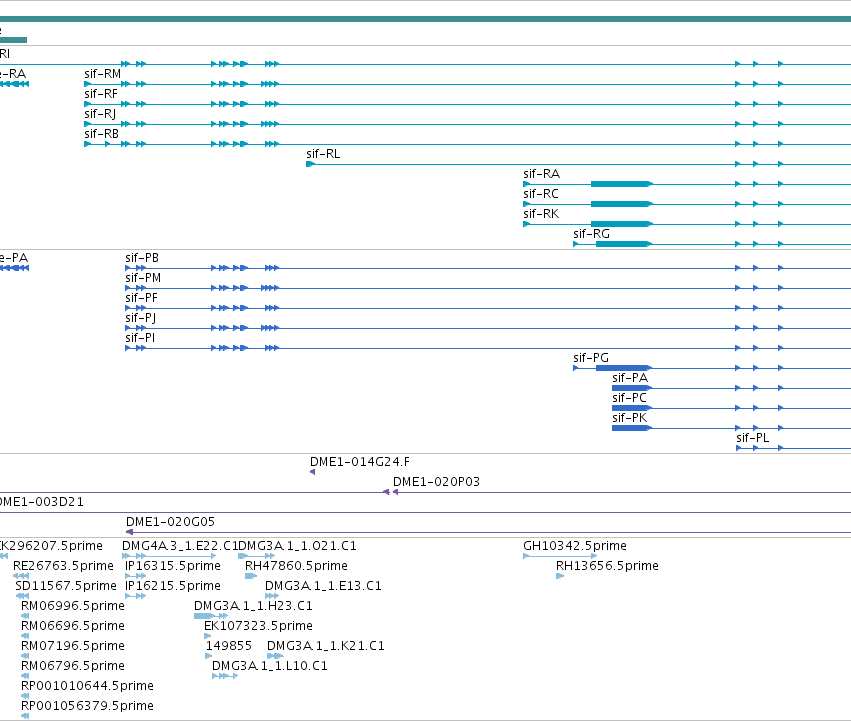Click the 149855 feature label
This screenshot has height=721, width=851.
(228, 646)
